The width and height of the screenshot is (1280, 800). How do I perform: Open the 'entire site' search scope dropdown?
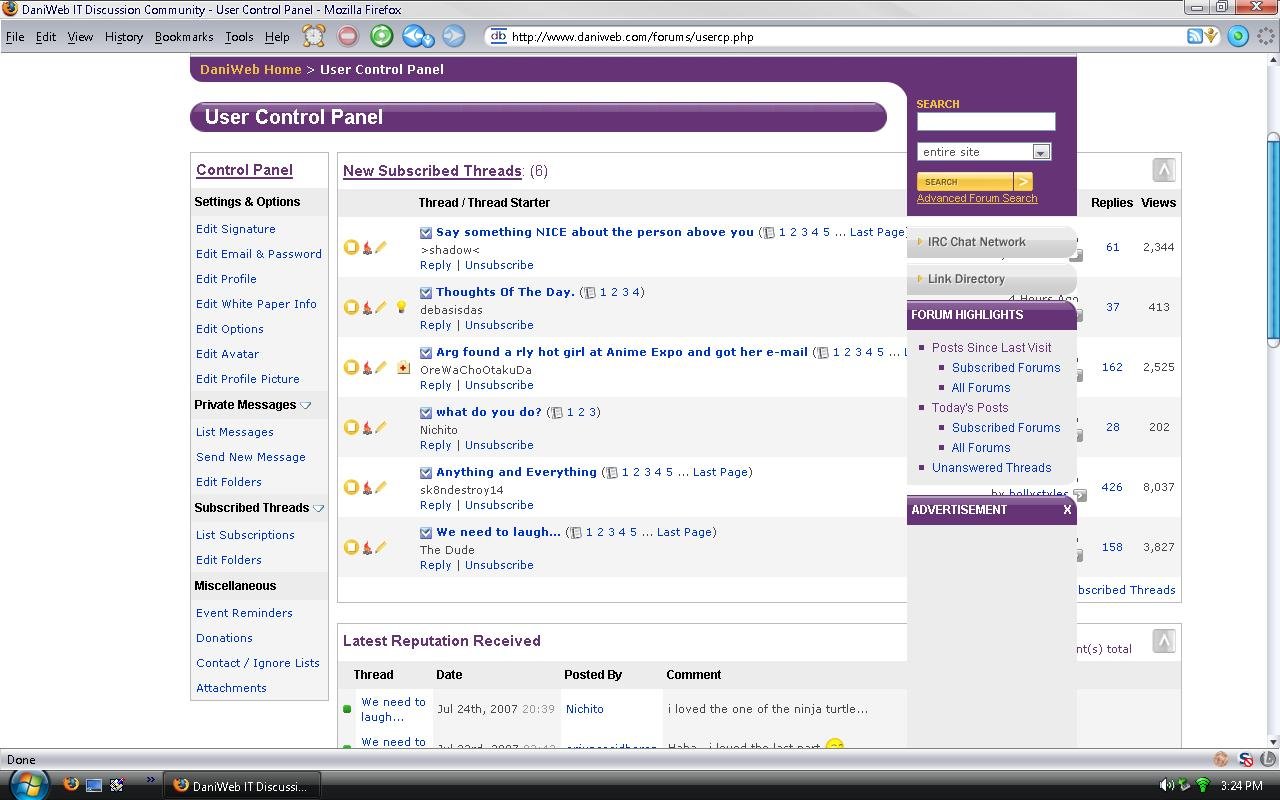click(1040, 152)
